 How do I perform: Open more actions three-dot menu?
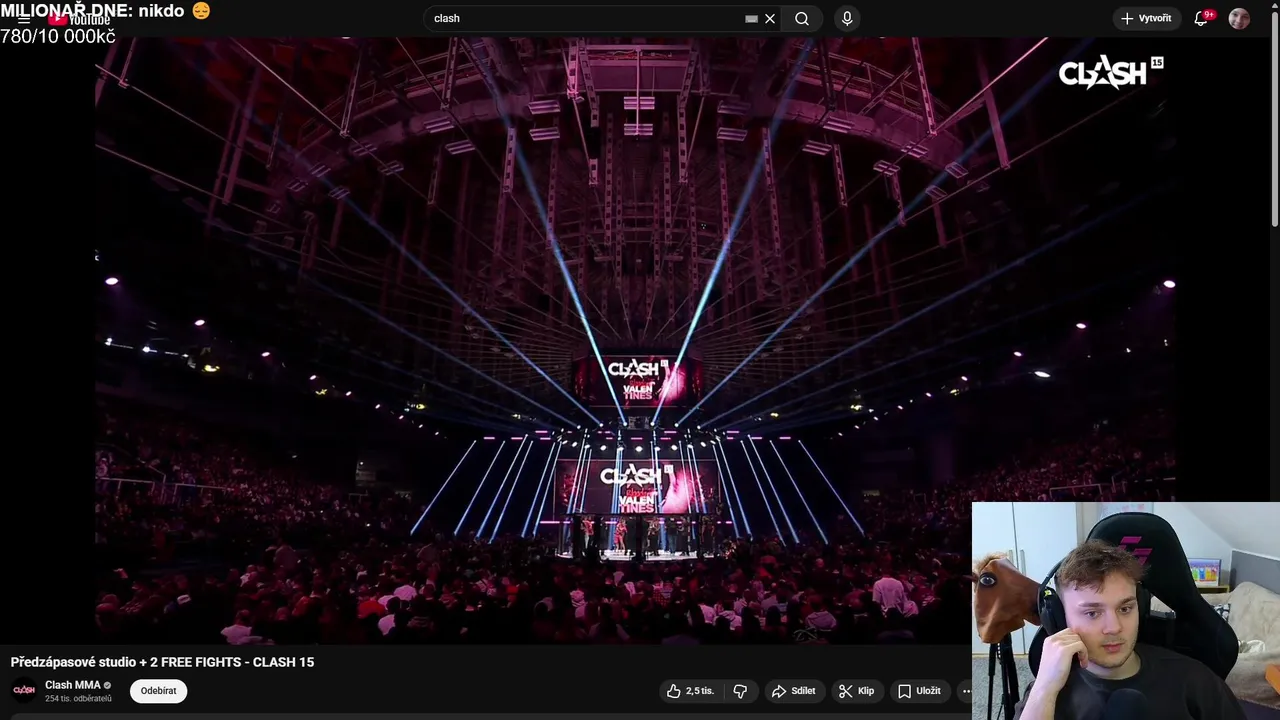coord(965,691)
